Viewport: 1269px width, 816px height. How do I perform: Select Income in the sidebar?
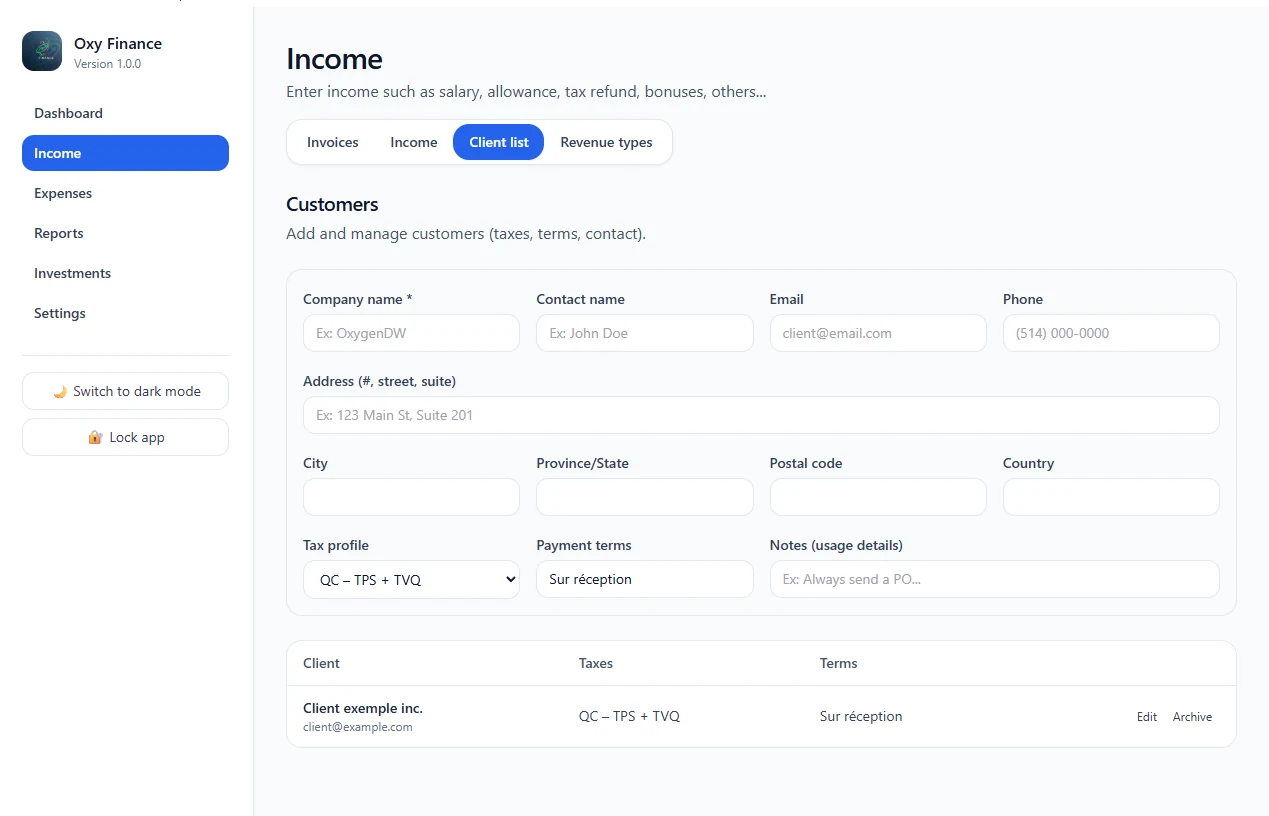pos(125,153)
